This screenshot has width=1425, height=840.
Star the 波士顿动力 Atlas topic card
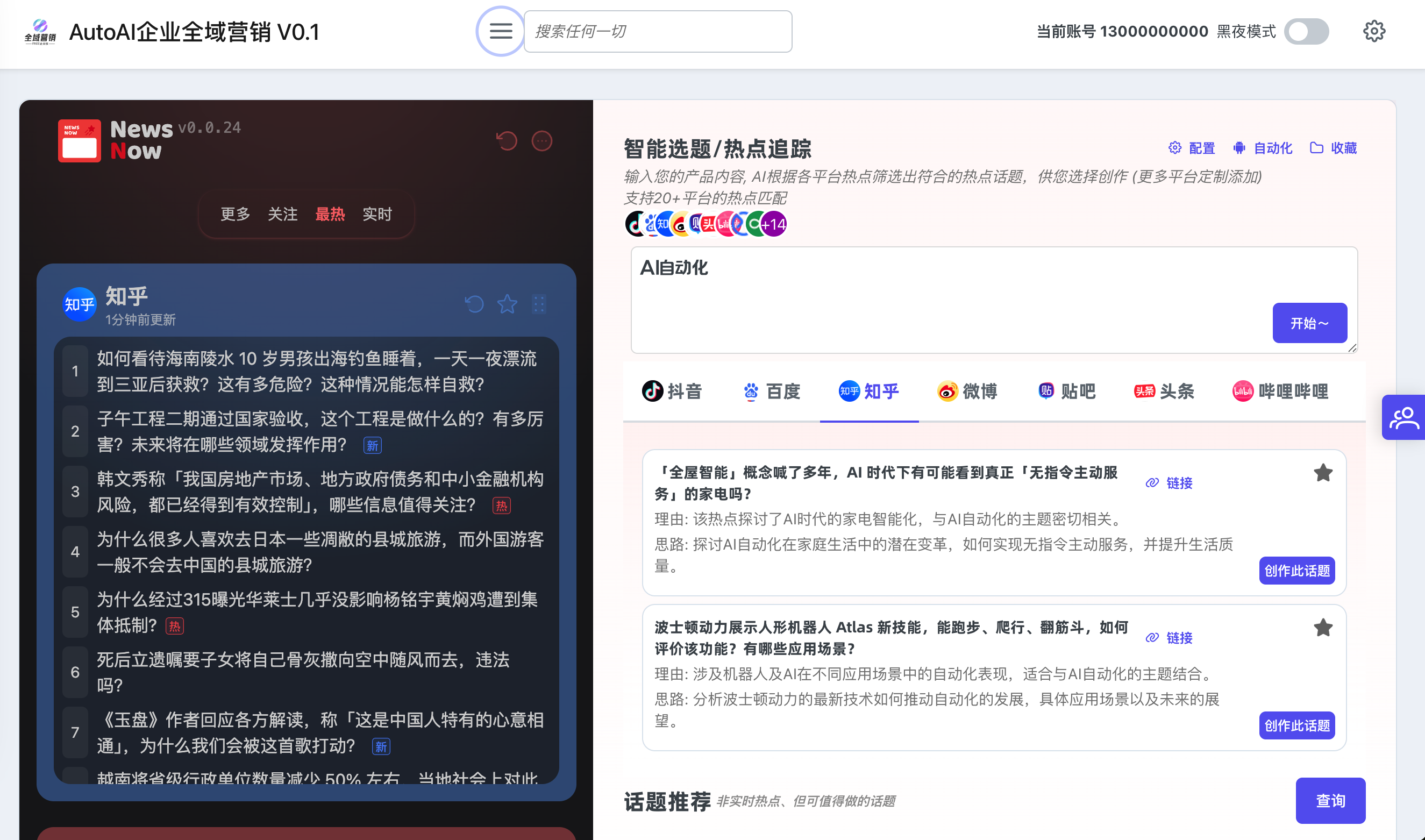click(1323, 628)
